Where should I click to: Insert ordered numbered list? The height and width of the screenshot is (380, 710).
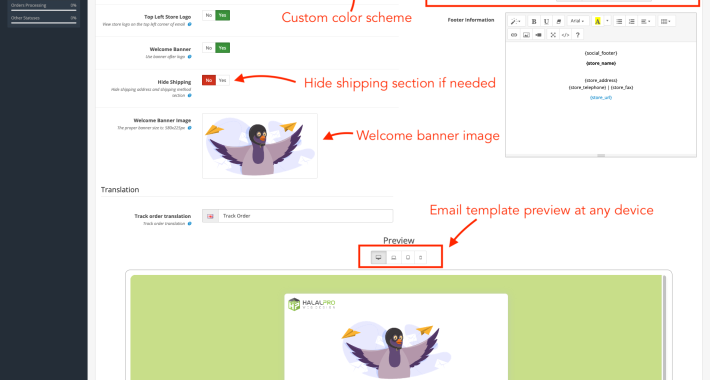[631, 21]
